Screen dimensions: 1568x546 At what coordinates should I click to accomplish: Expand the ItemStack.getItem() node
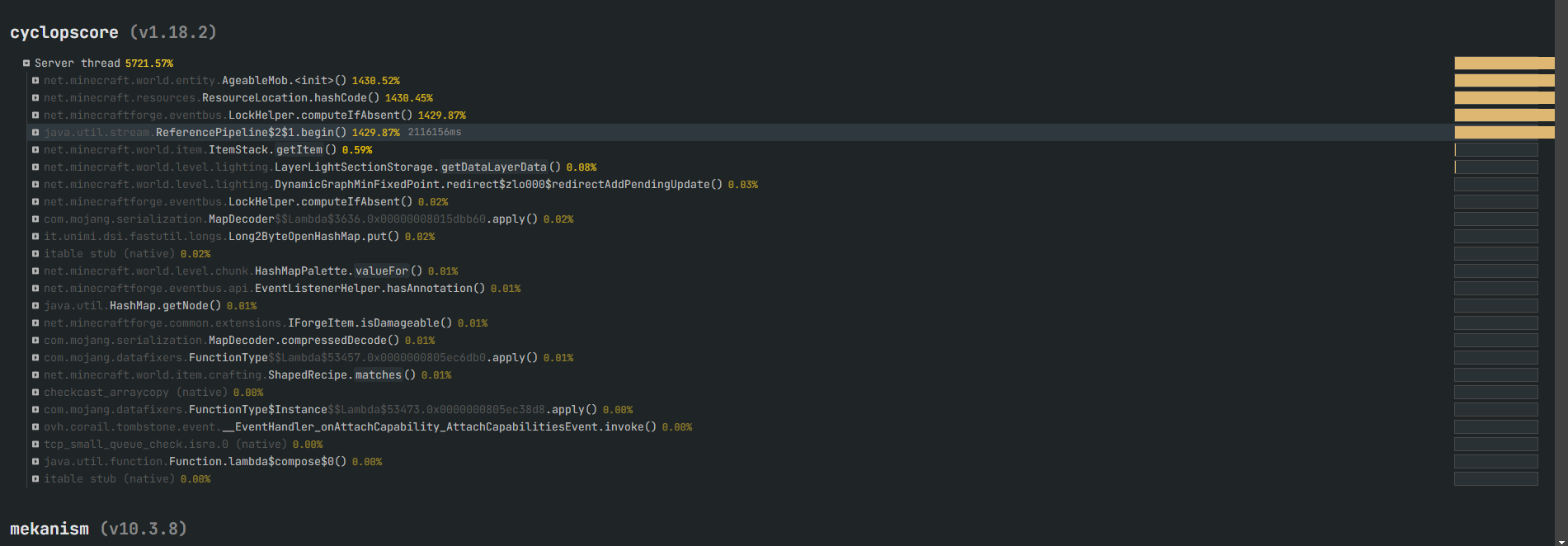click(35, 149)
